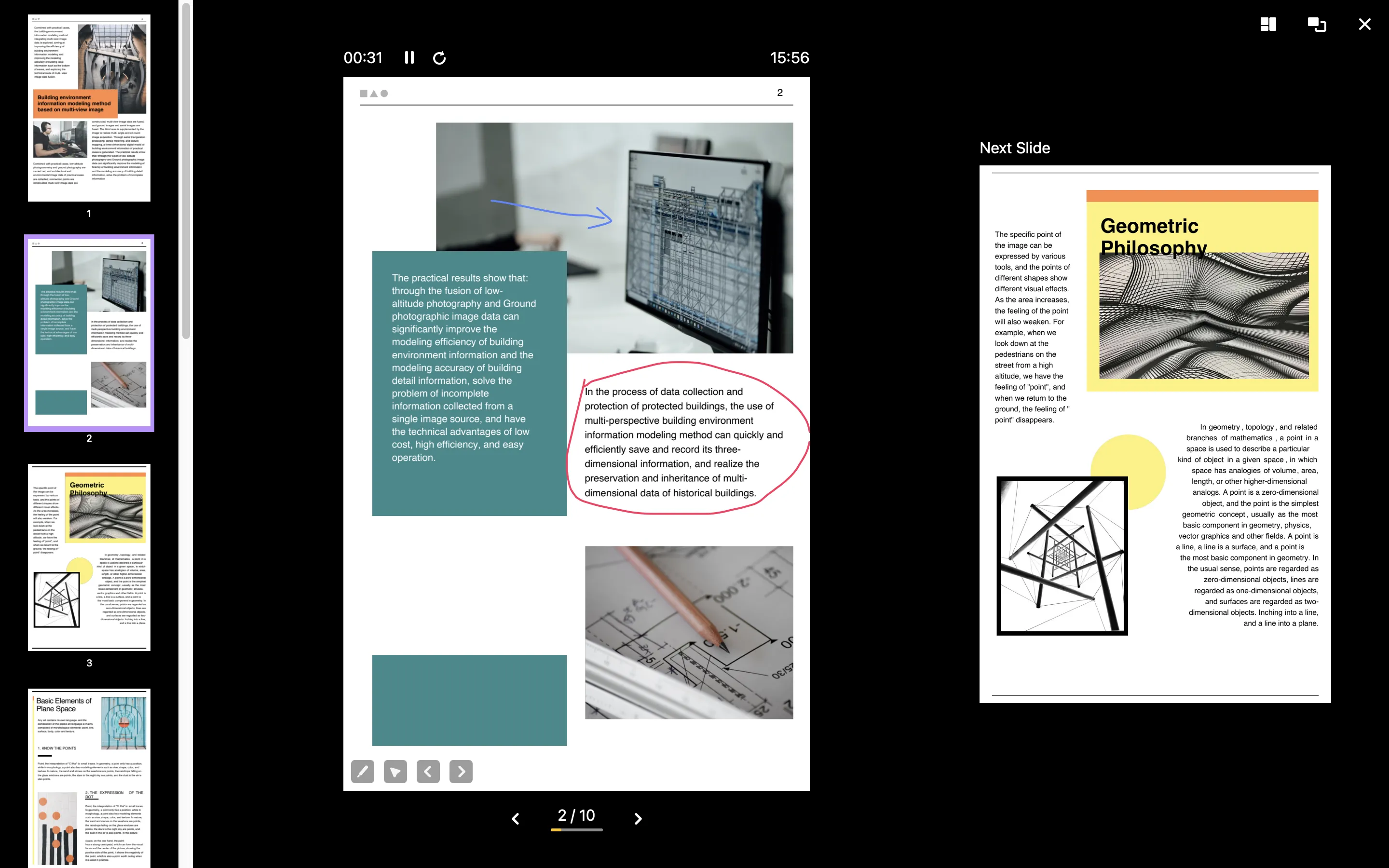The height and width of the screenshot is (868, 1389).
Task: Select the square shape annotation icon
Action: (363, 93)
